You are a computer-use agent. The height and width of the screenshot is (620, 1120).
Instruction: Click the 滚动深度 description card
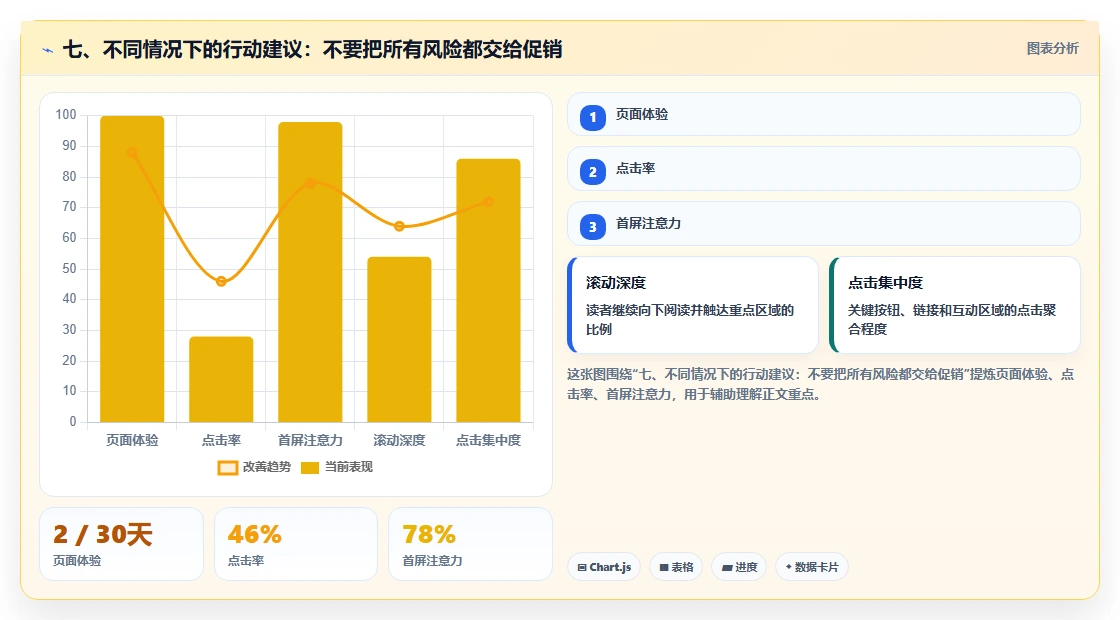coord(693,305)
